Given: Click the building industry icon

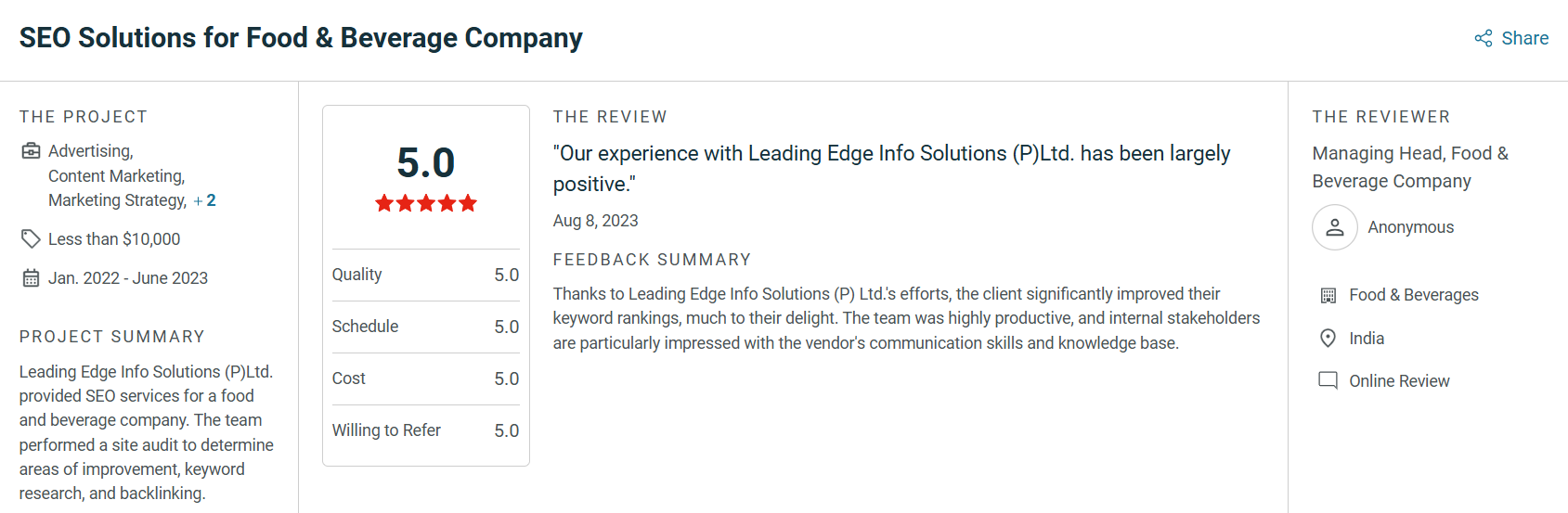Looking at the screenshot, I should click(1328, 295).
